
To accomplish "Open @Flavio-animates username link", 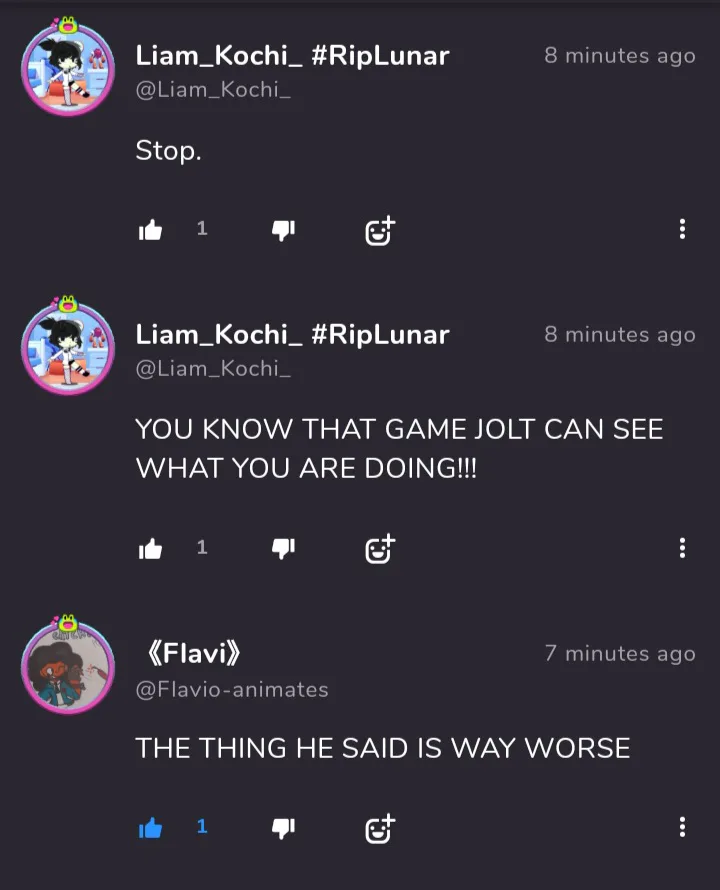I will 232,690.
